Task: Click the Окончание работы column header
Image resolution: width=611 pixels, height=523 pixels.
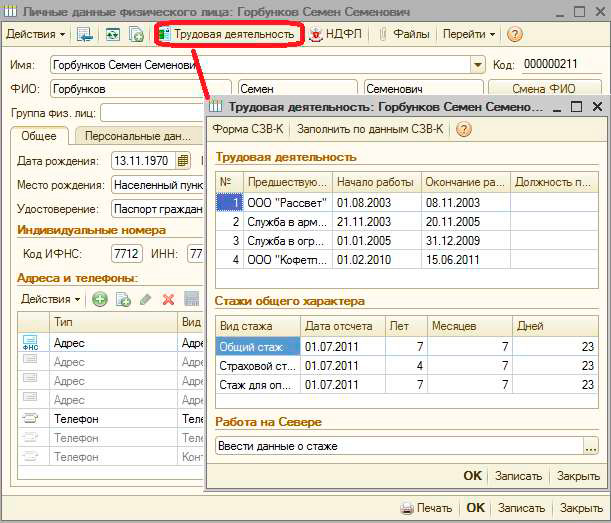Action: pos(466,182)
